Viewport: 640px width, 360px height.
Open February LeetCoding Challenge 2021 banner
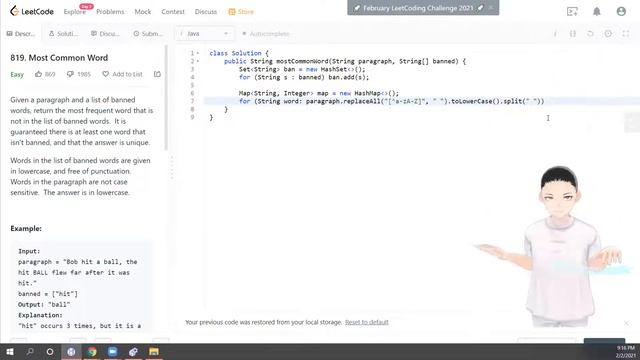(418, 8)
